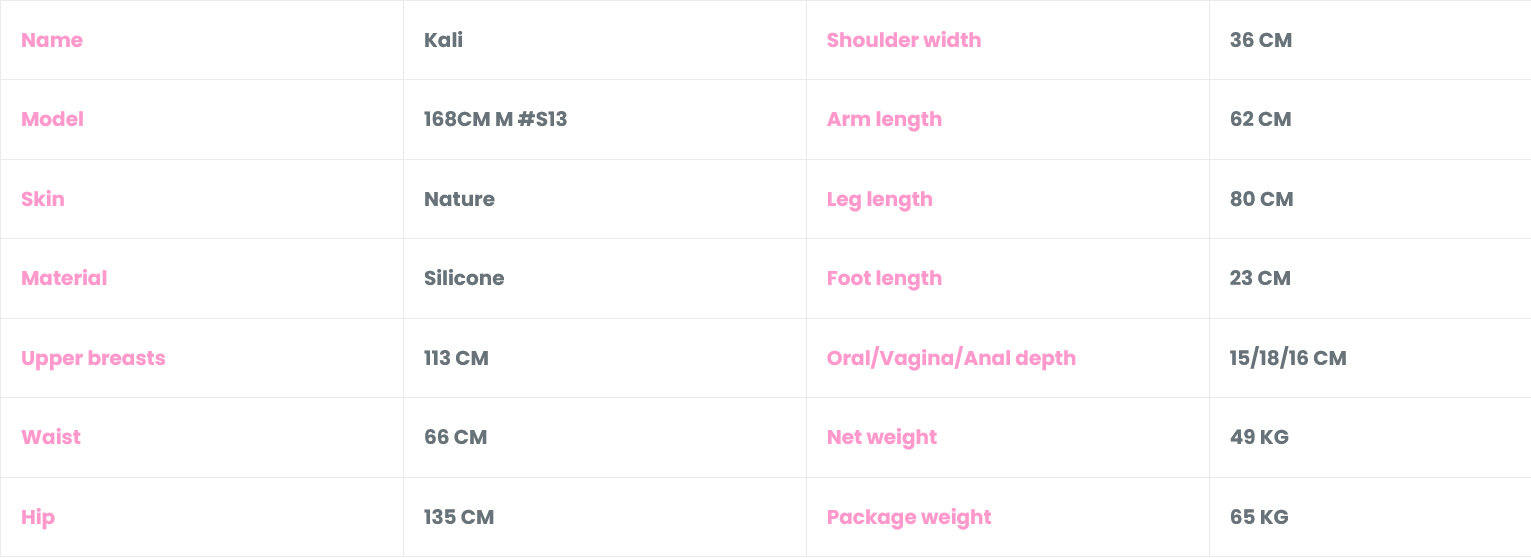
Task: Click the Waist label
Action: 51,437
